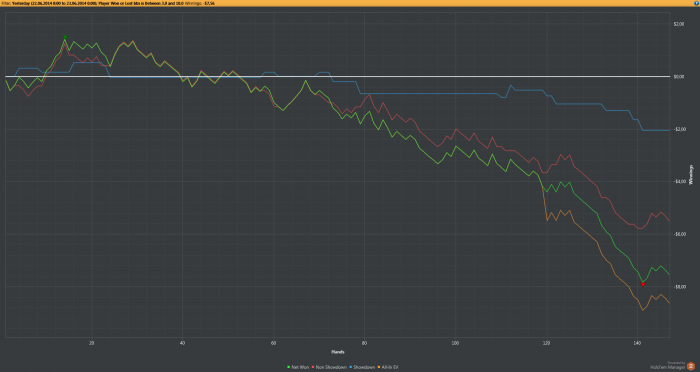Click the orange All-In EV color swatch
This screenshot has width=700, height=372.
pos(379,367)
